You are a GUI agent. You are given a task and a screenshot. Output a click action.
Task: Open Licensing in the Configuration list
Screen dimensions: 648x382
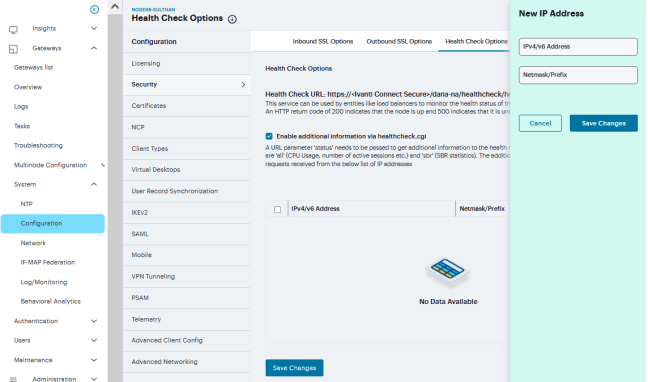pyautogui.click(x=186, y=63)
